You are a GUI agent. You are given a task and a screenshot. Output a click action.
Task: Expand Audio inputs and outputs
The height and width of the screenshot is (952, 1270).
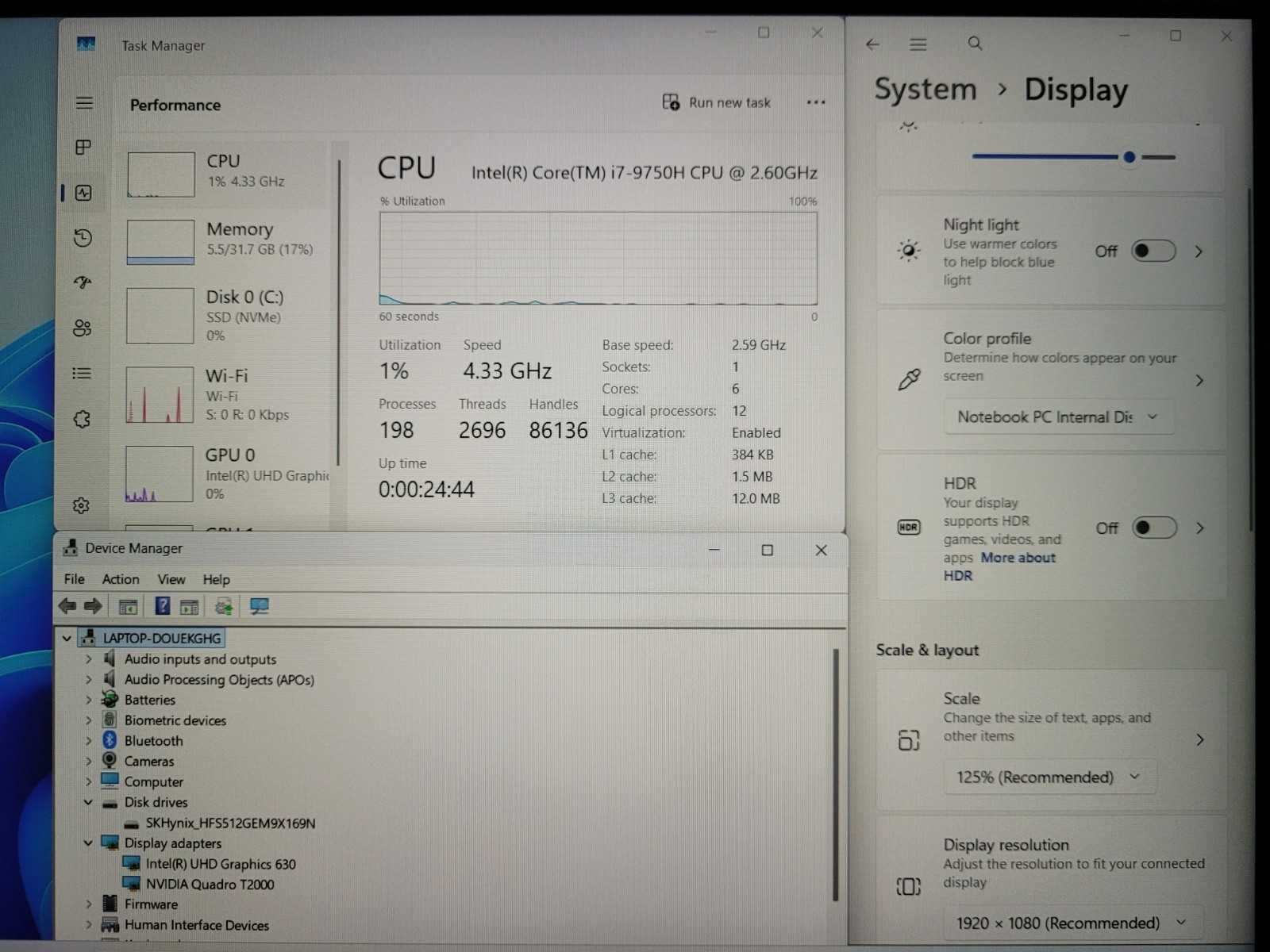coord(88,658)
